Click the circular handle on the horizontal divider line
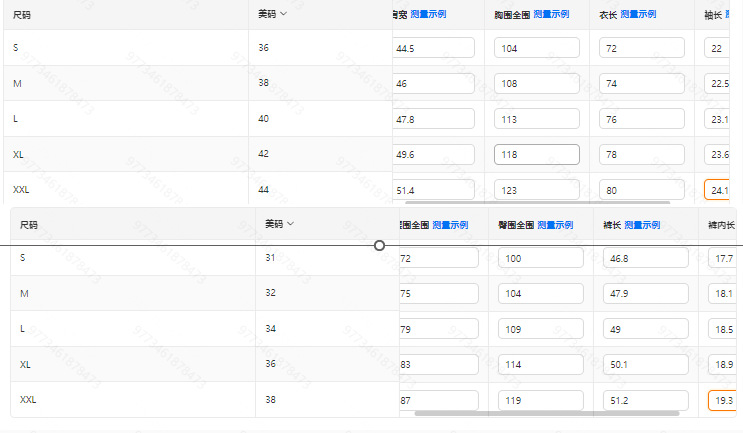Screen dimensions: 743x433 pos(380,245)
